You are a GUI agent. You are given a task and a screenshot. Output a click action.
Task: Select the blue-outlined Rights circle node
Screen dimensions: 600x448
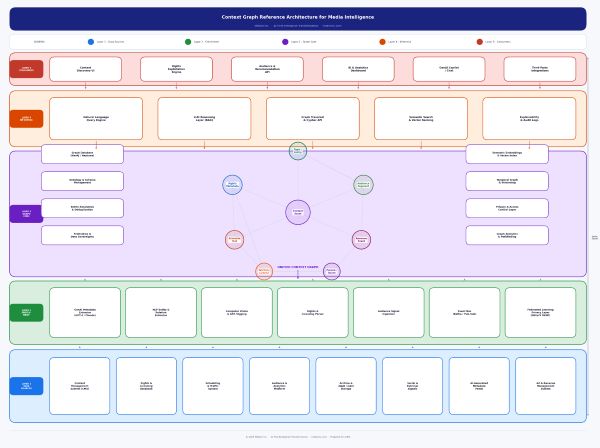[x=232, y=185]
